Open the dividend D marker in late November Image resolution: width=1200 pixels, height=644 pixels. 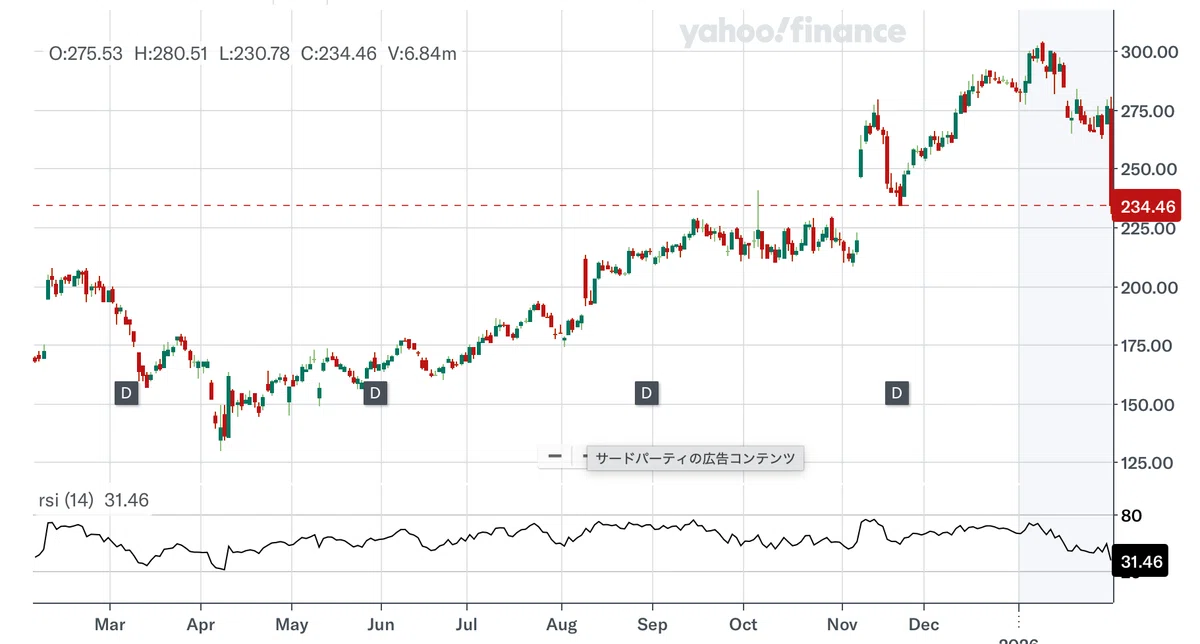[897, 393]
